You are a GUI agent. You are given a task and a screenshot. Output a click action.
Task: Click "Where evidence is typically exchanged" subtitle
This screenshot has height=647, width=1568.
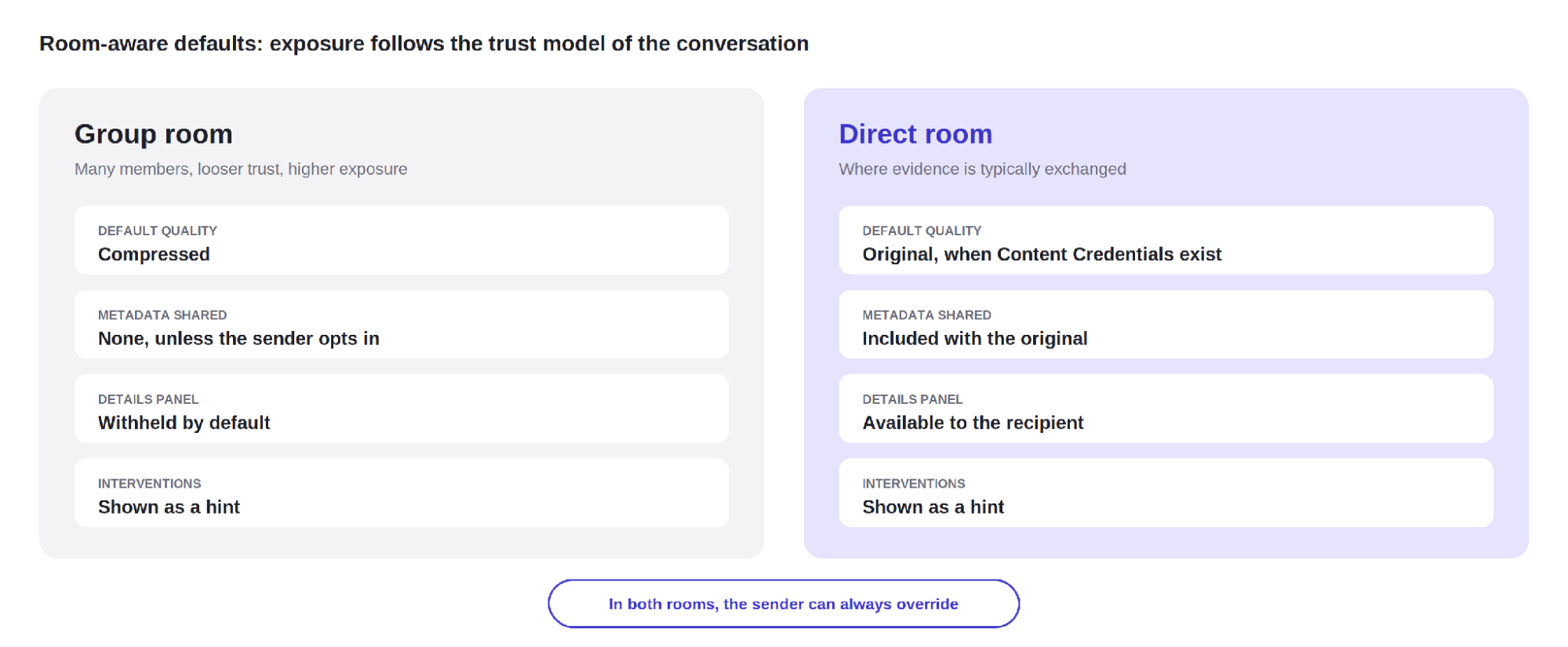[982, 169]
